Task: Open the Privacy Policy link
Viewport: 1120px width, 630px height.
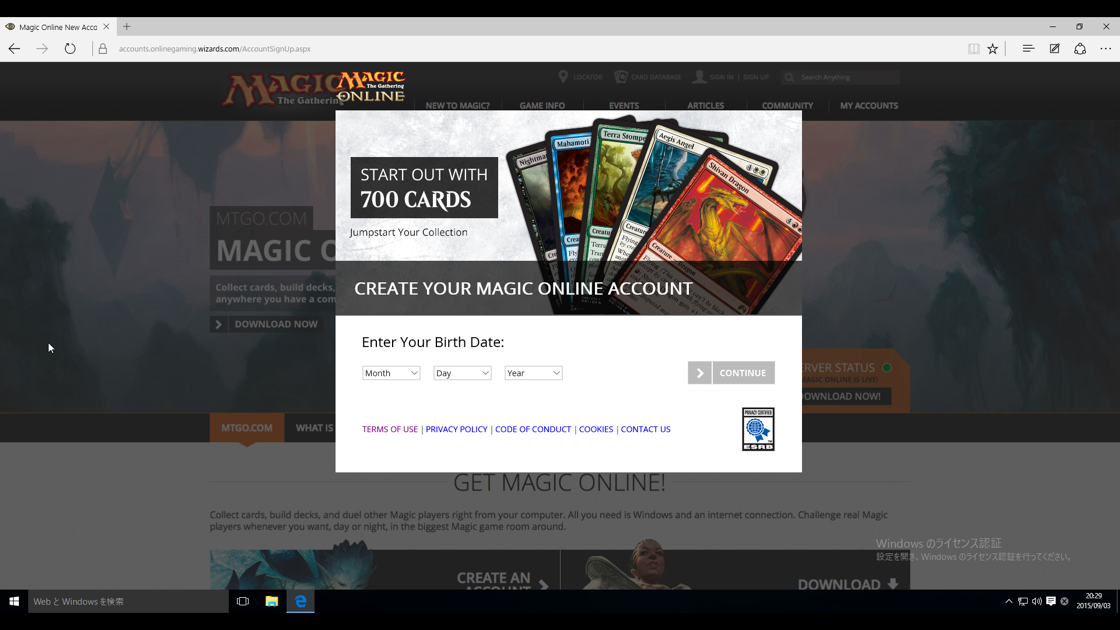Action: tap(456, 429)
